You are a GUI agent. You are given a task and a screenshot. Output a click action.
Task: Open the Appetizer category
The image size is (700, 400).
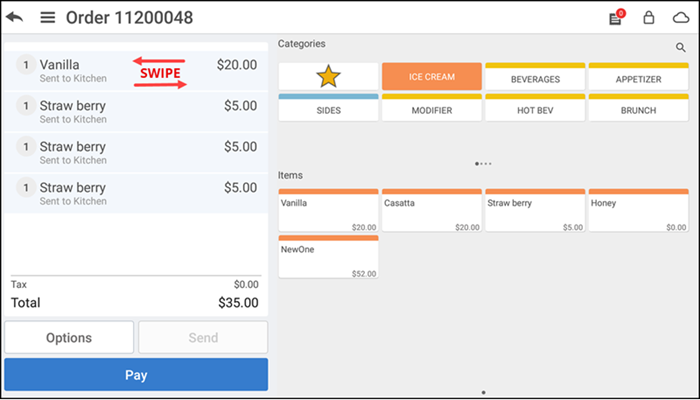click(x=638, y=77)
